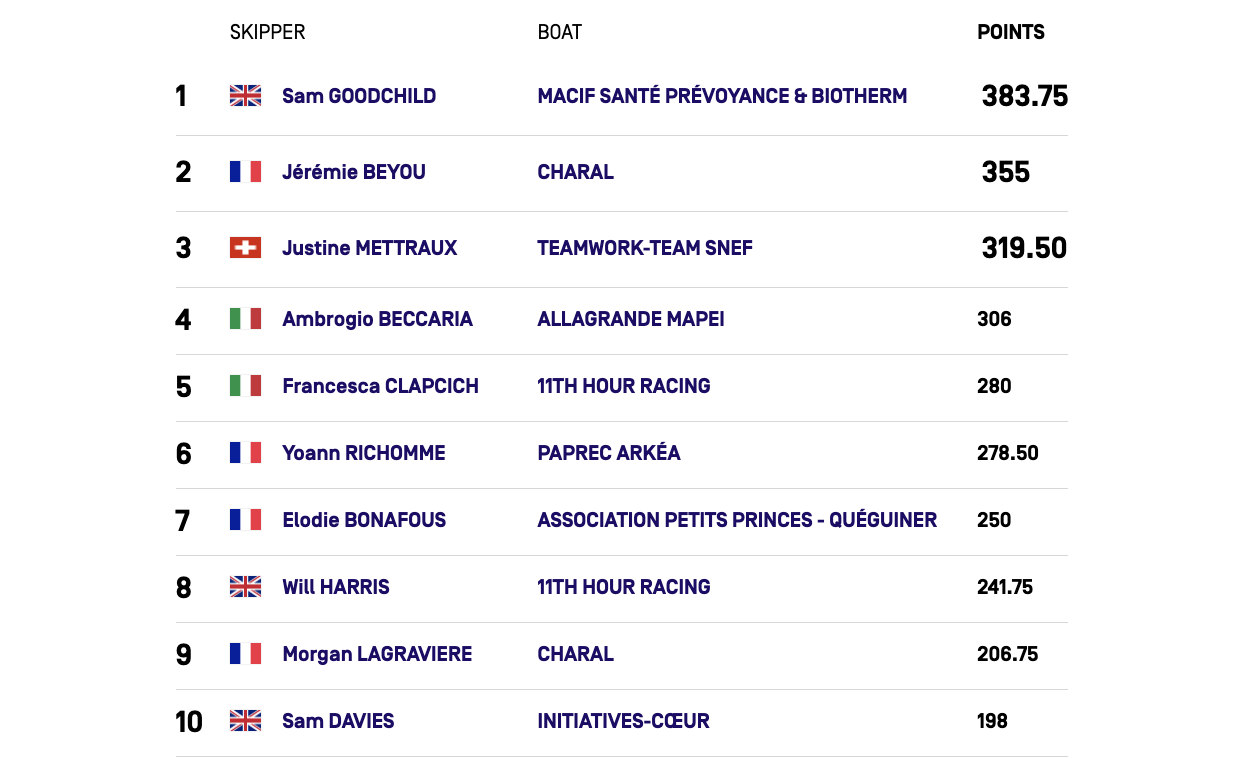Click the Swiss flag beside Justine Mettraux
1252x758 pixels.
pyautogui.click(x=245, y=248)
